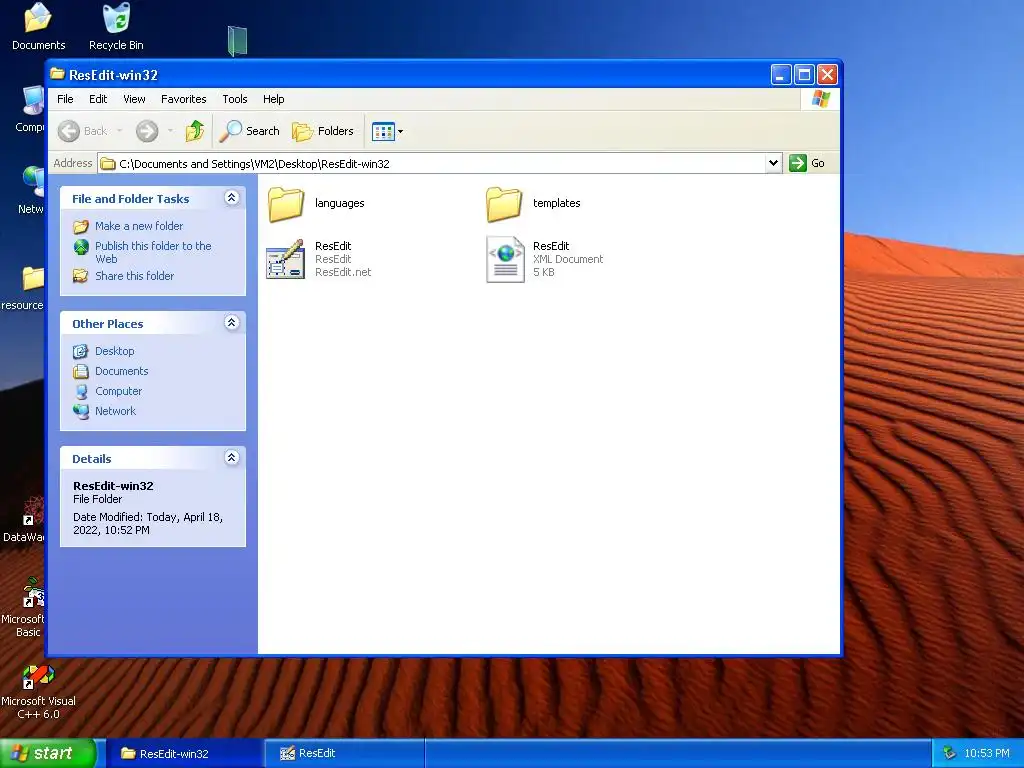The width and height of the screenshot is (1024, 768).
Task: Click Share this folder
Action: (x=135, y=276)
